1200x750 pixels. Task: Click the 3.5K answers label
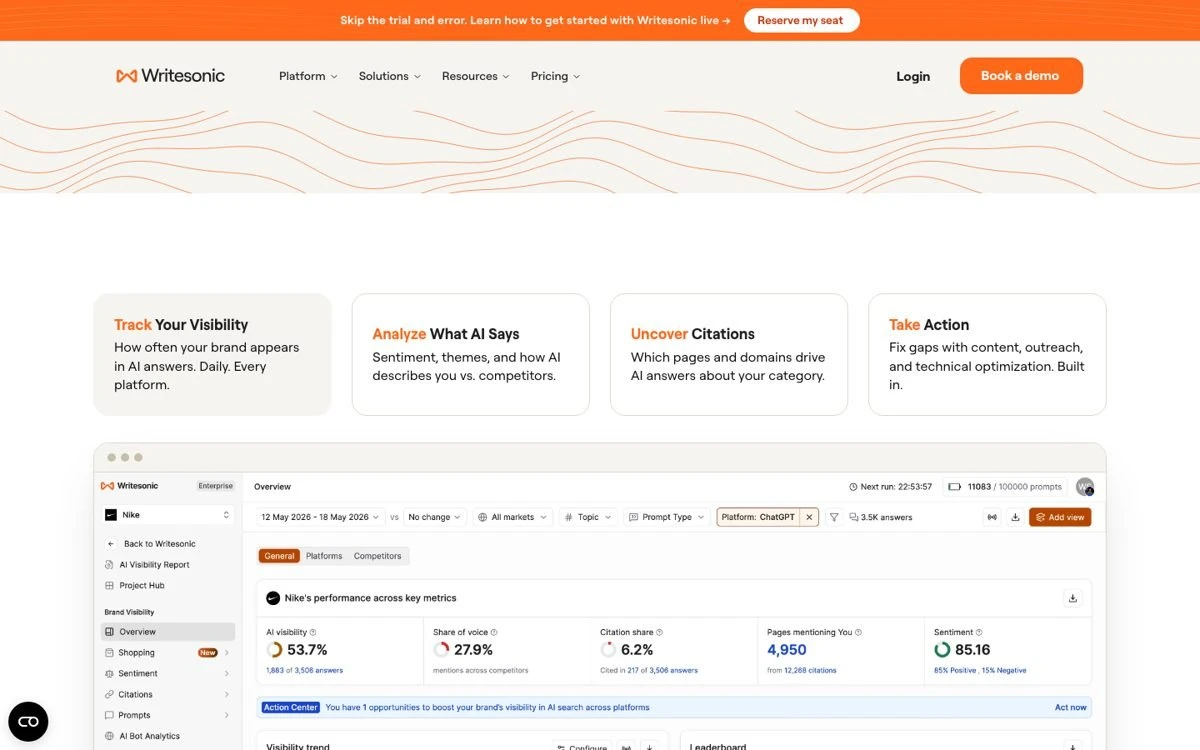point(881,517)
